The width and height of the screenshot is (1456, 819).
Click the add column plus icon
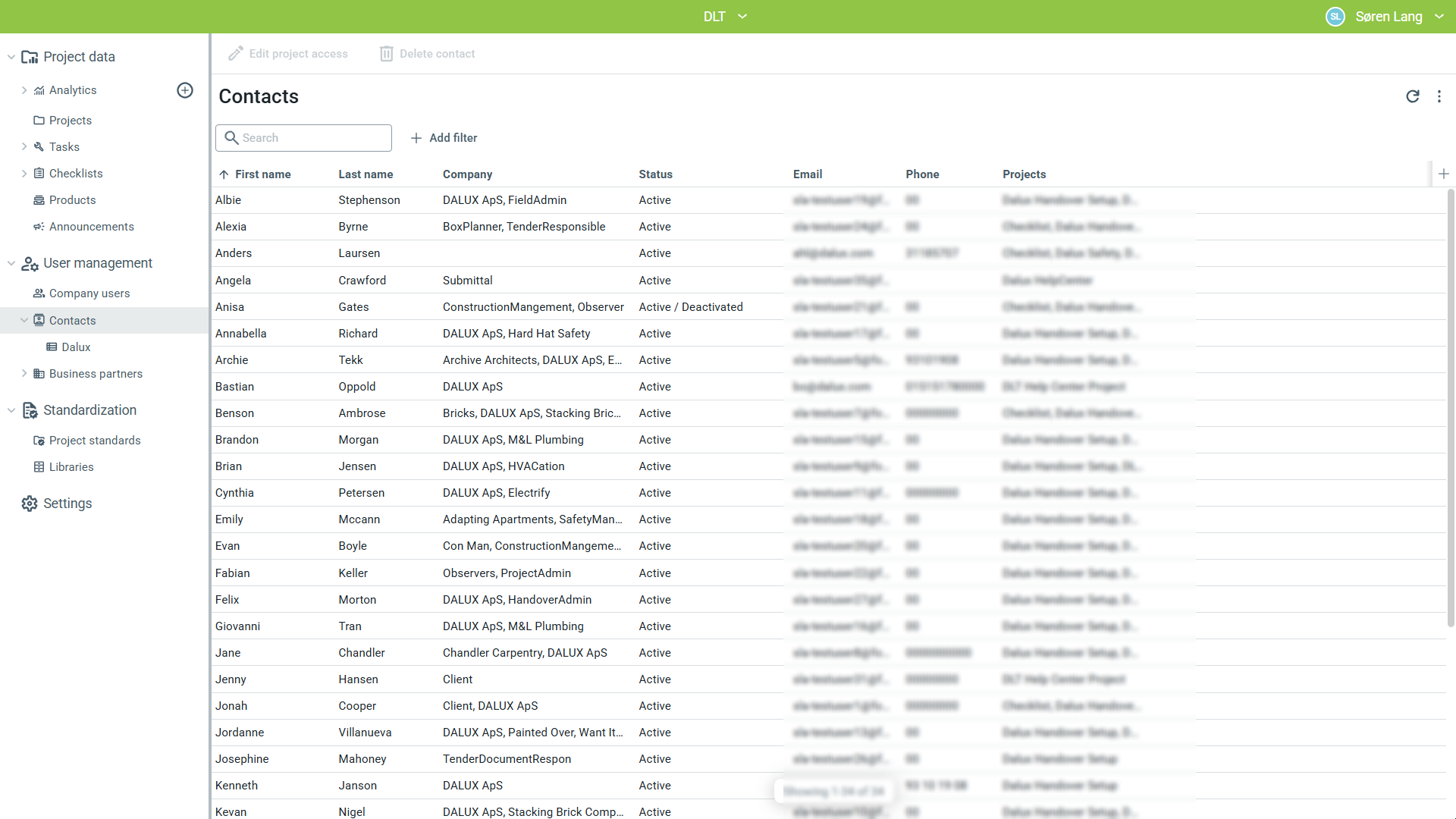point(1443,174)
